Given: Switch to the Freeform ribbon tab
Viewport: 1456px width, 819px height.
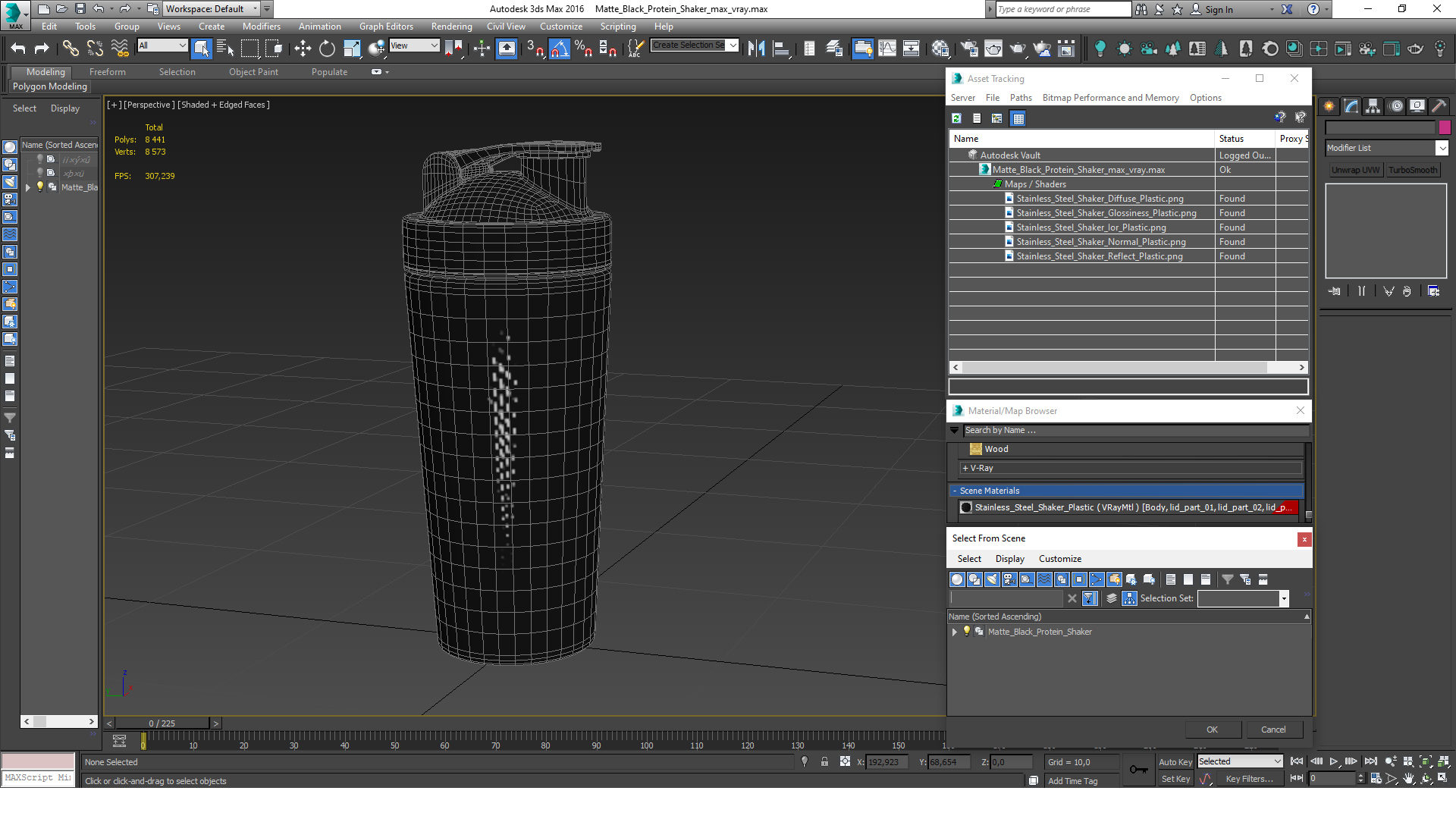Looking at the screenshot, I should pyautogui.click(x=108, y=72).
